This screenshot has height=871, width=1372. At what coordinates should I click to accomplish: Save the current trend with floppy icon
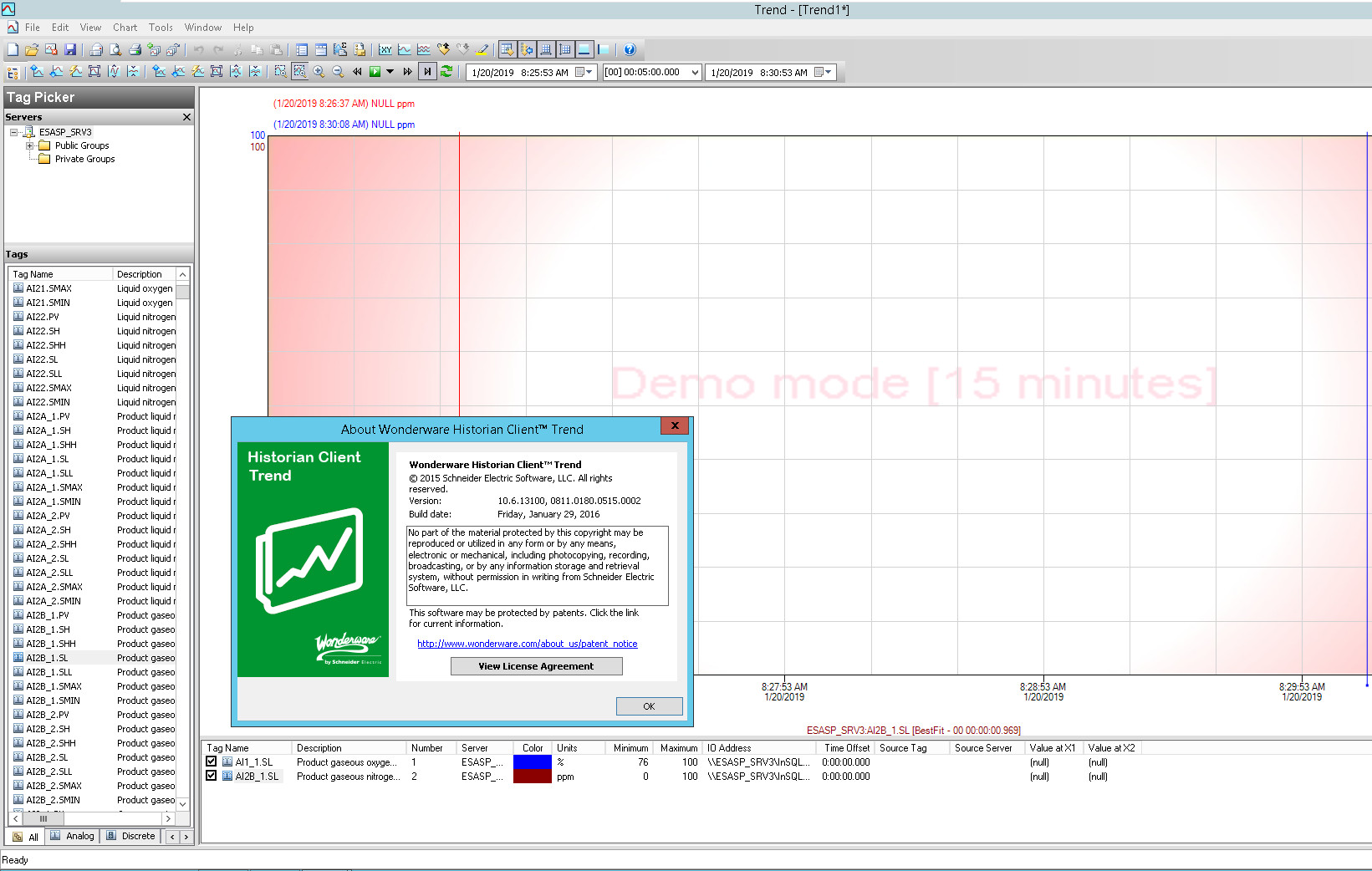70,49
